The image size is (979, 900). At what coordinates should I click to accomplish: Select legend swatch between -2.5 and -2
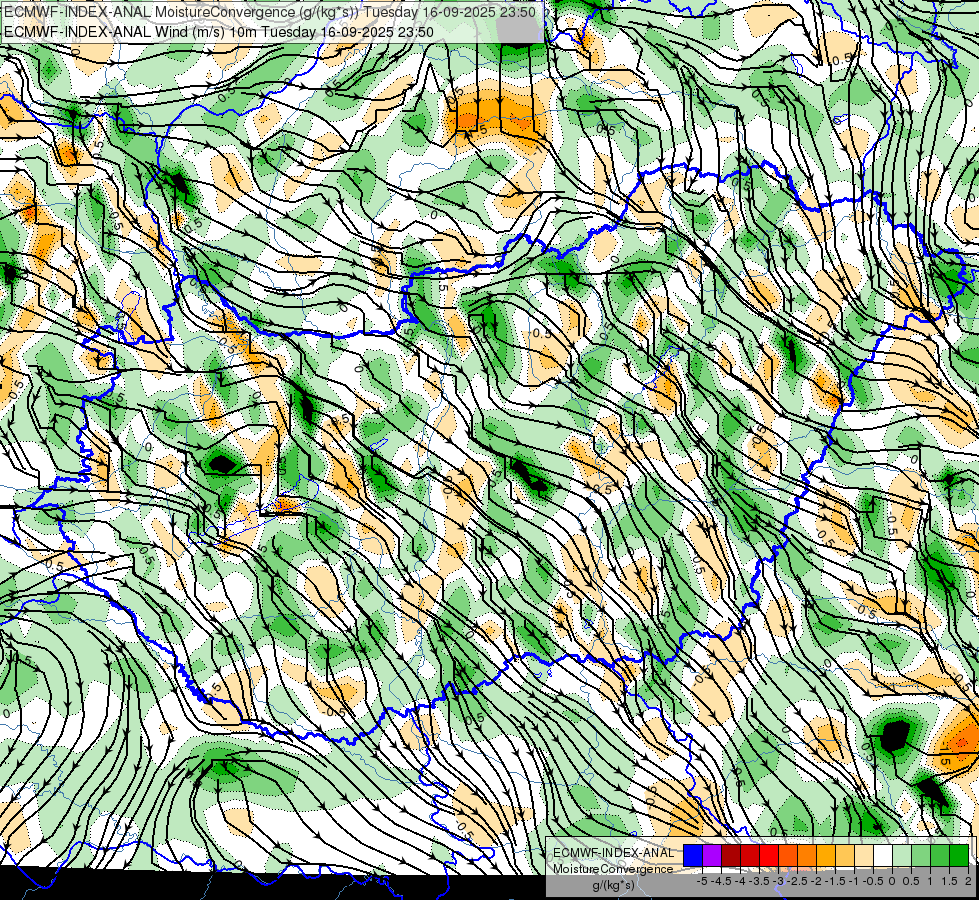[807, 856]
